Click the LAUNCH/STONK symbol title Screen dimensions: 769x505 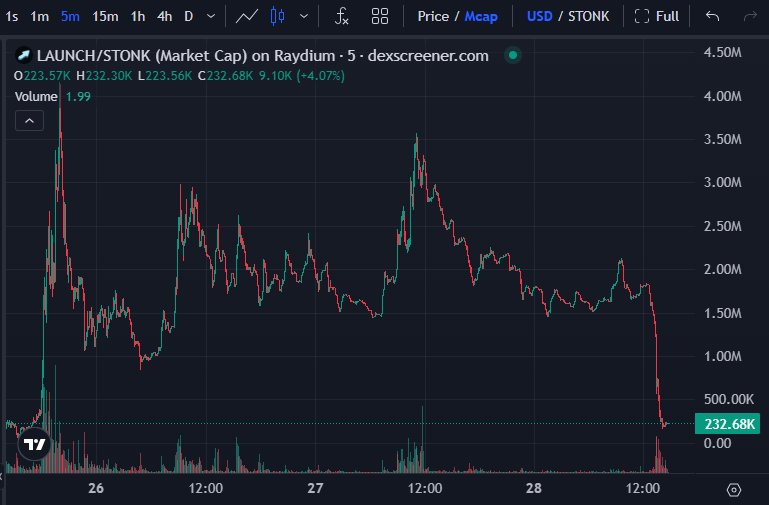[263, 56]
